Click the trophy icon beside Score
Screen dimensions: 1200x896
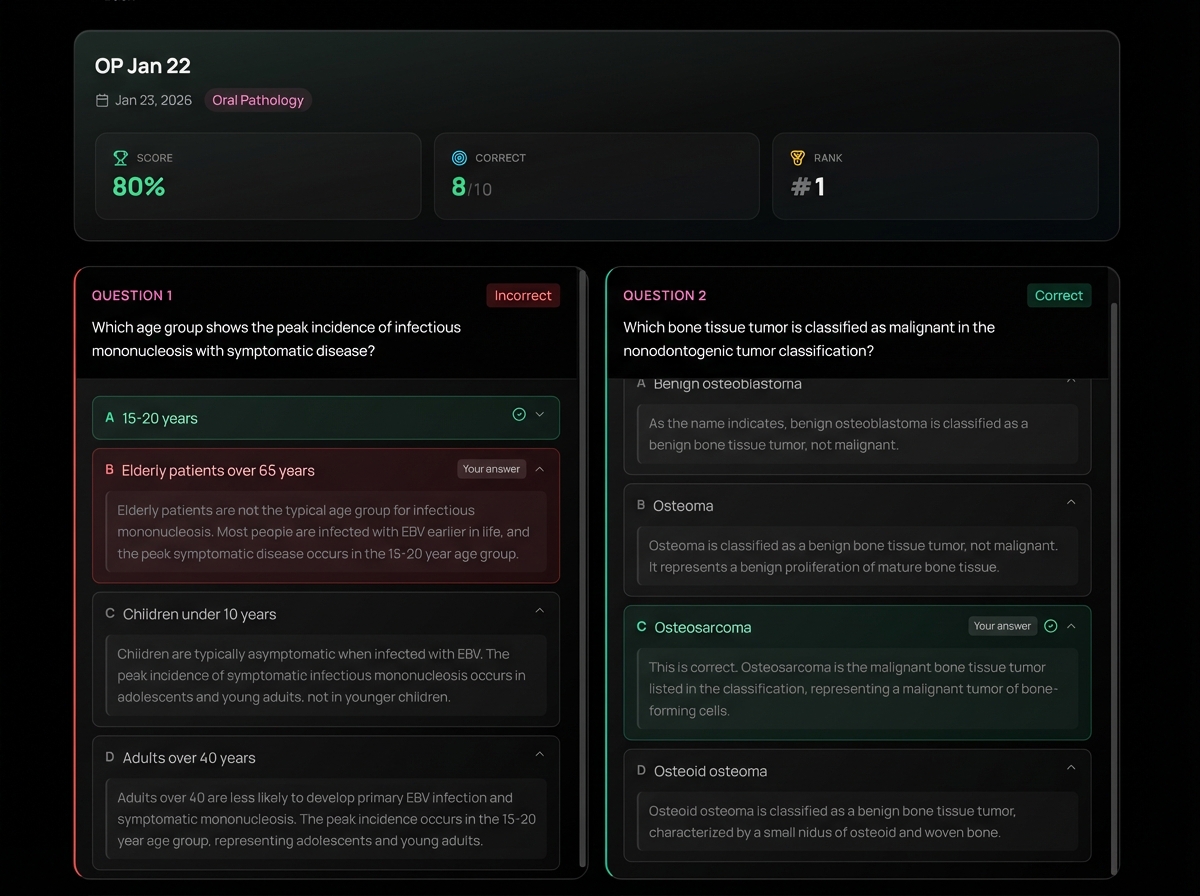point(121,158)
